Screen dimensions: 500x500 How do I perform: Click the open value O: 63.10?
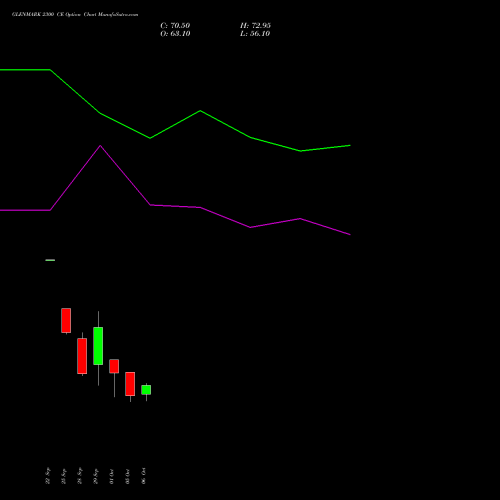pyautogui.click(x=175, y=34)
